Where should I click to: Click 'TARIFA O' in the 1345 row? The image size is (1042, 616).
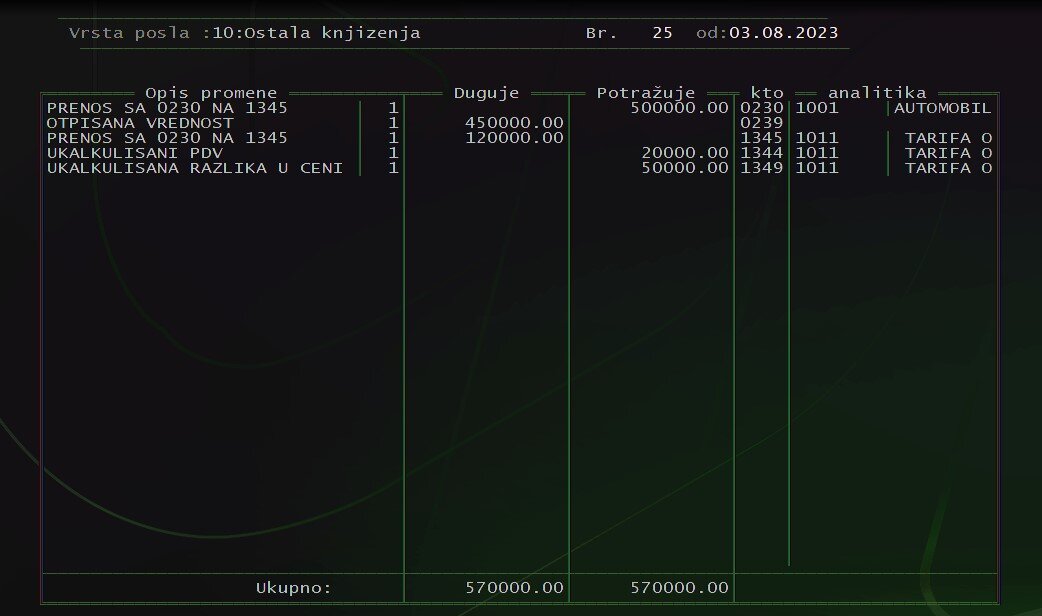click(x=948, y=138)
